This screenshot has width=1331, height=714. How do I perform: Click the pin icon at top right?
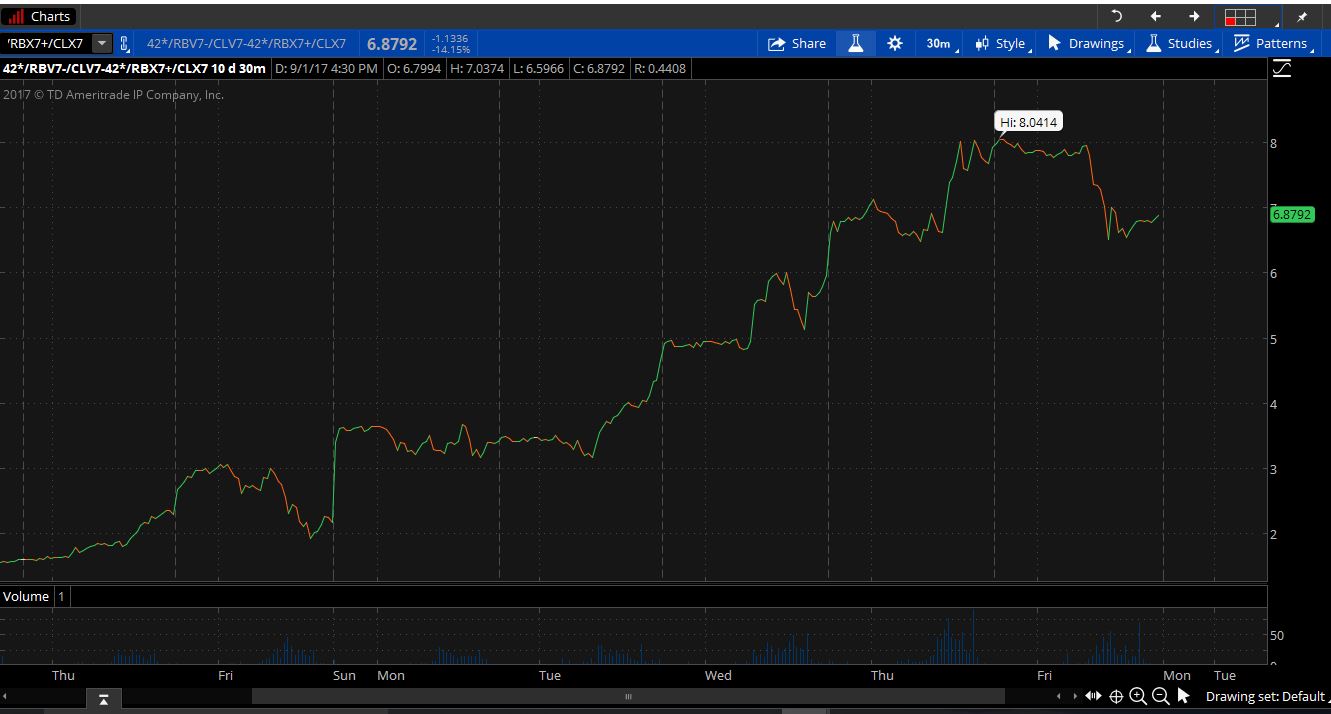(x=1302, y=17)
